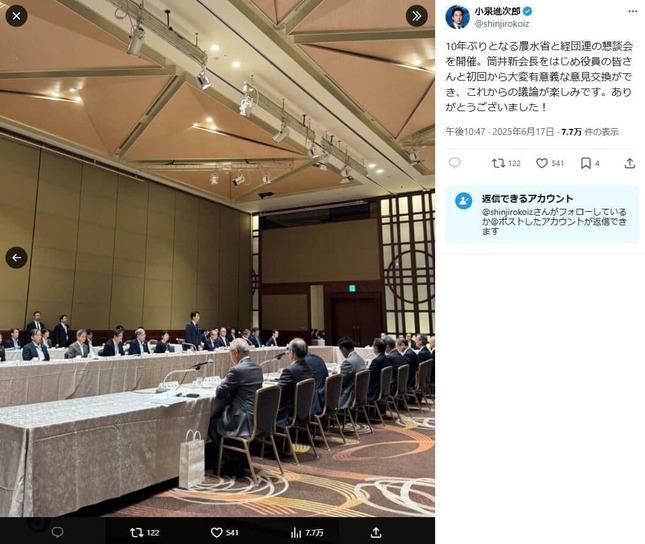Viewport: 645px width, 544px height.
Task: Close the photo viewer with X icon
Action: tap(16, 16)
